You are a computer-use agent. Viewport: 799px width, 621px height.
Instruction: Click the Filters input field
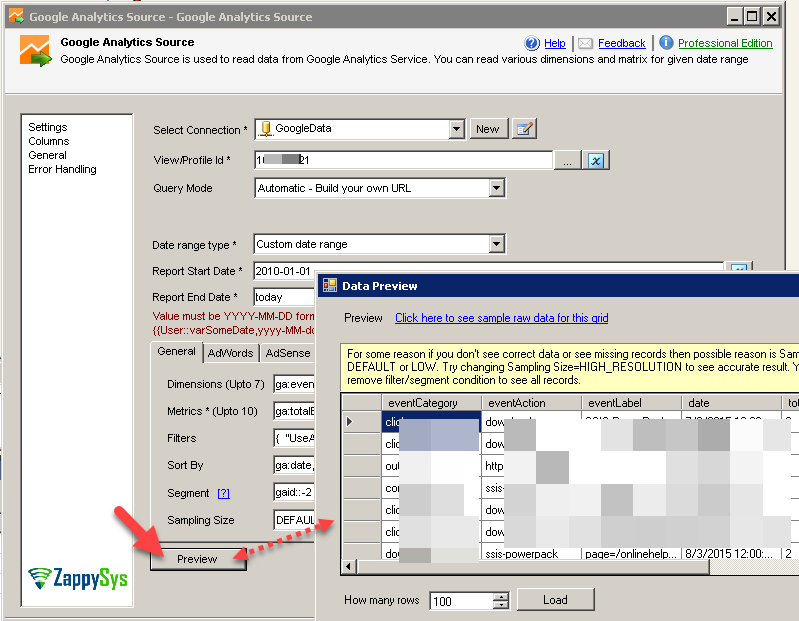[x=295, y=438]
